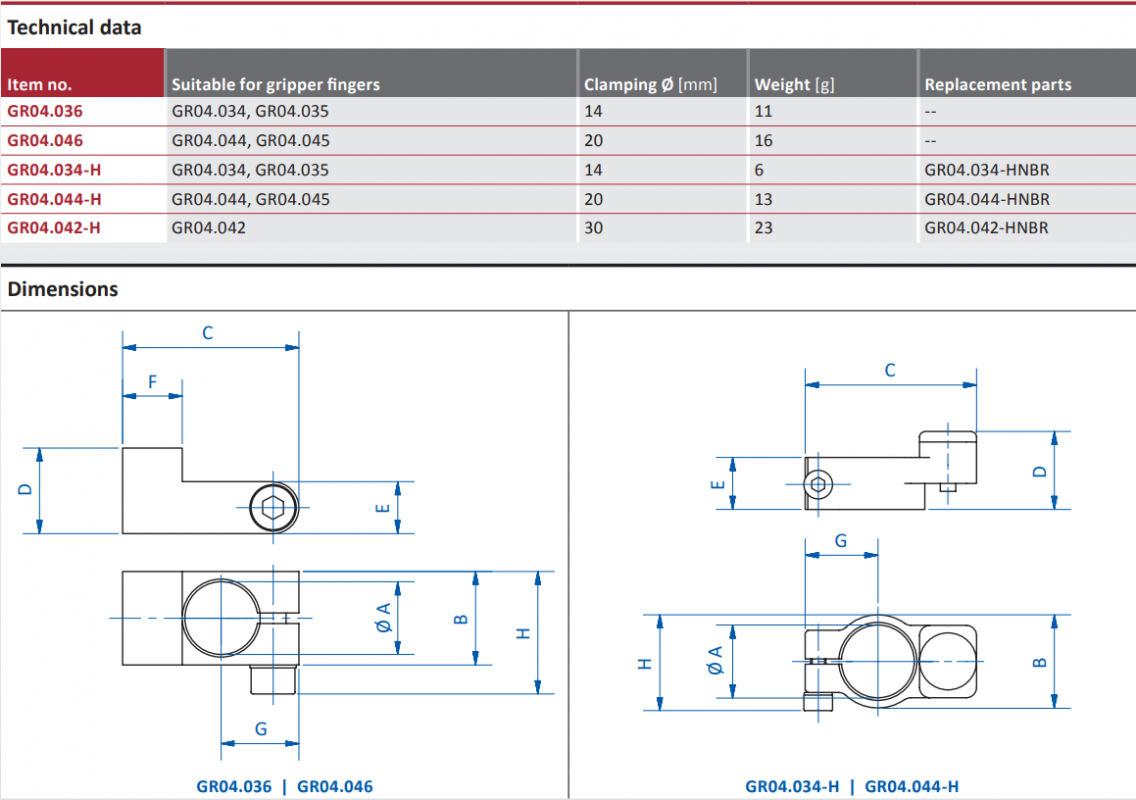Image resolution: width=1136 pixels, height=800 pixels.
Task: Click dimension label C in right drawing
Action: [x=890, y=370]
